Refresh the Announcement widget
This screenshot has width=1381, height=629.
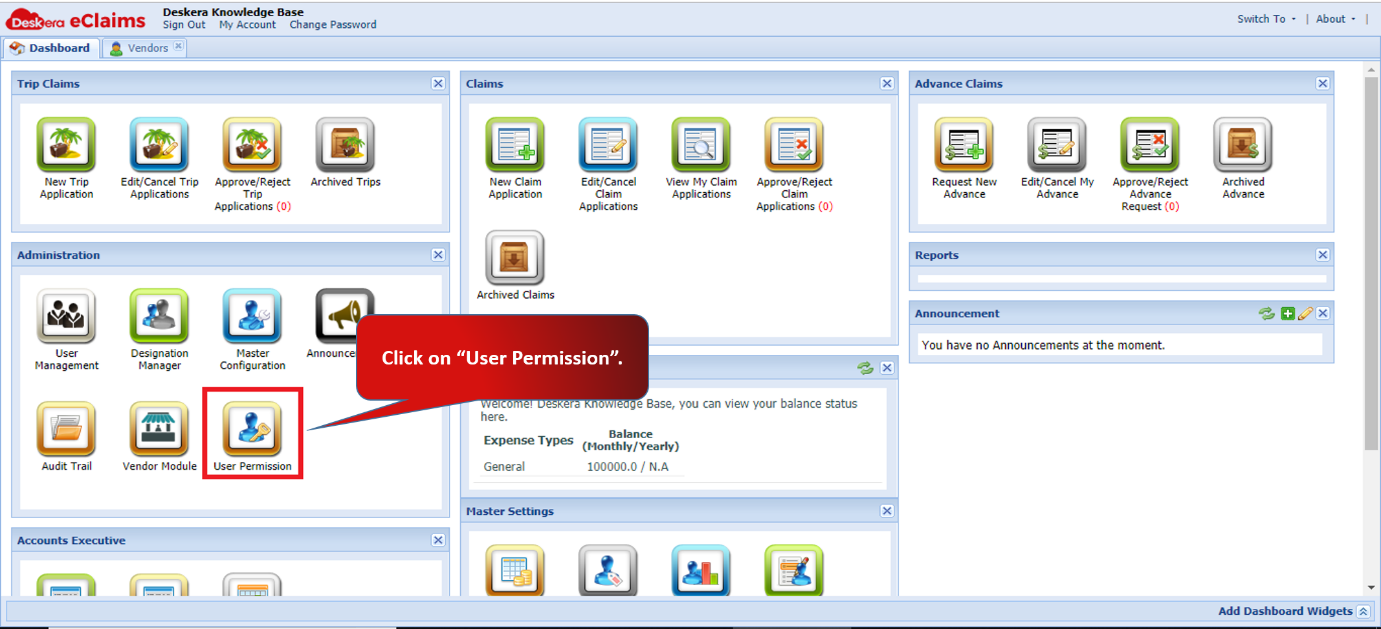pyautogui.click(x=1267, y=313)
